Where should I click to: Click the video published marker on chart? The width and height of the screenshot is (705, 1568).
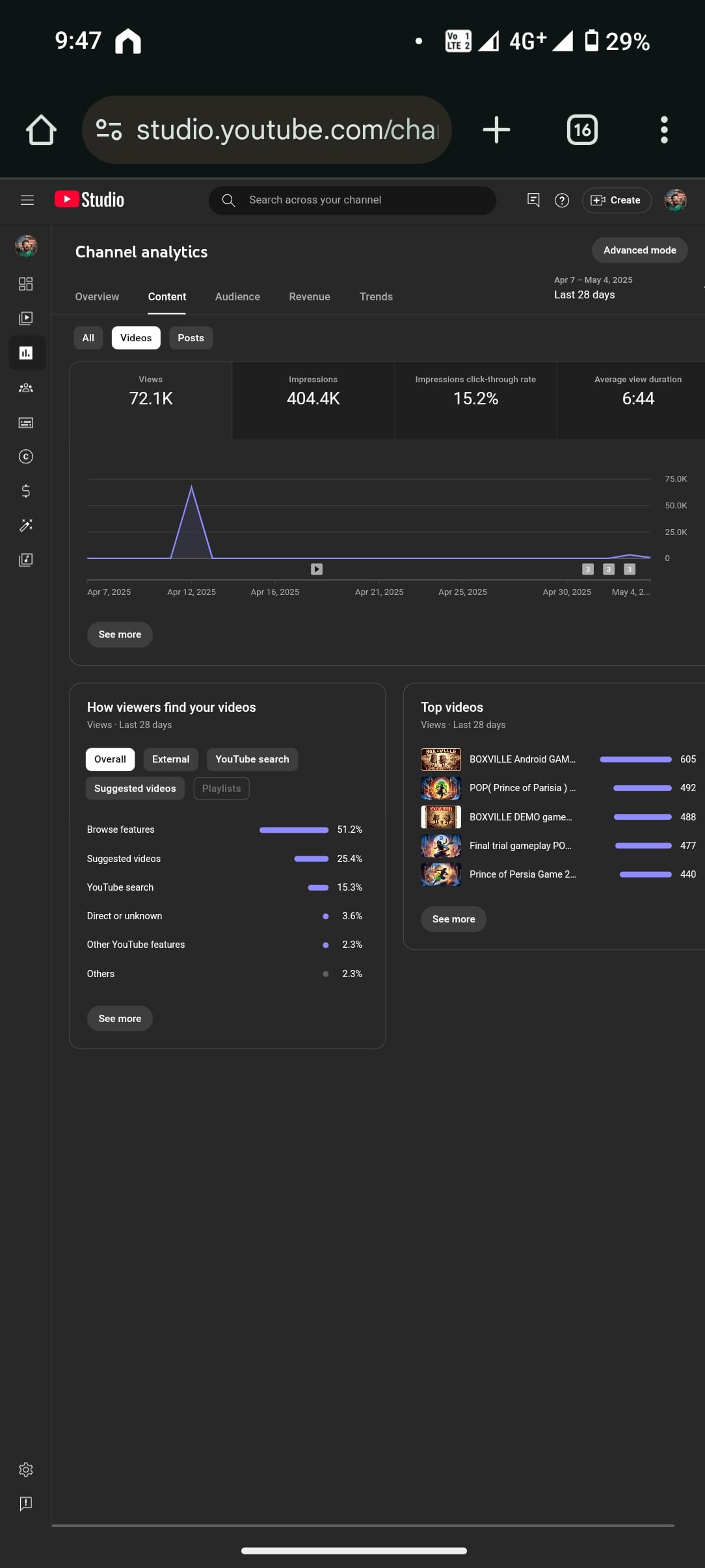click(x=317, y=569)
